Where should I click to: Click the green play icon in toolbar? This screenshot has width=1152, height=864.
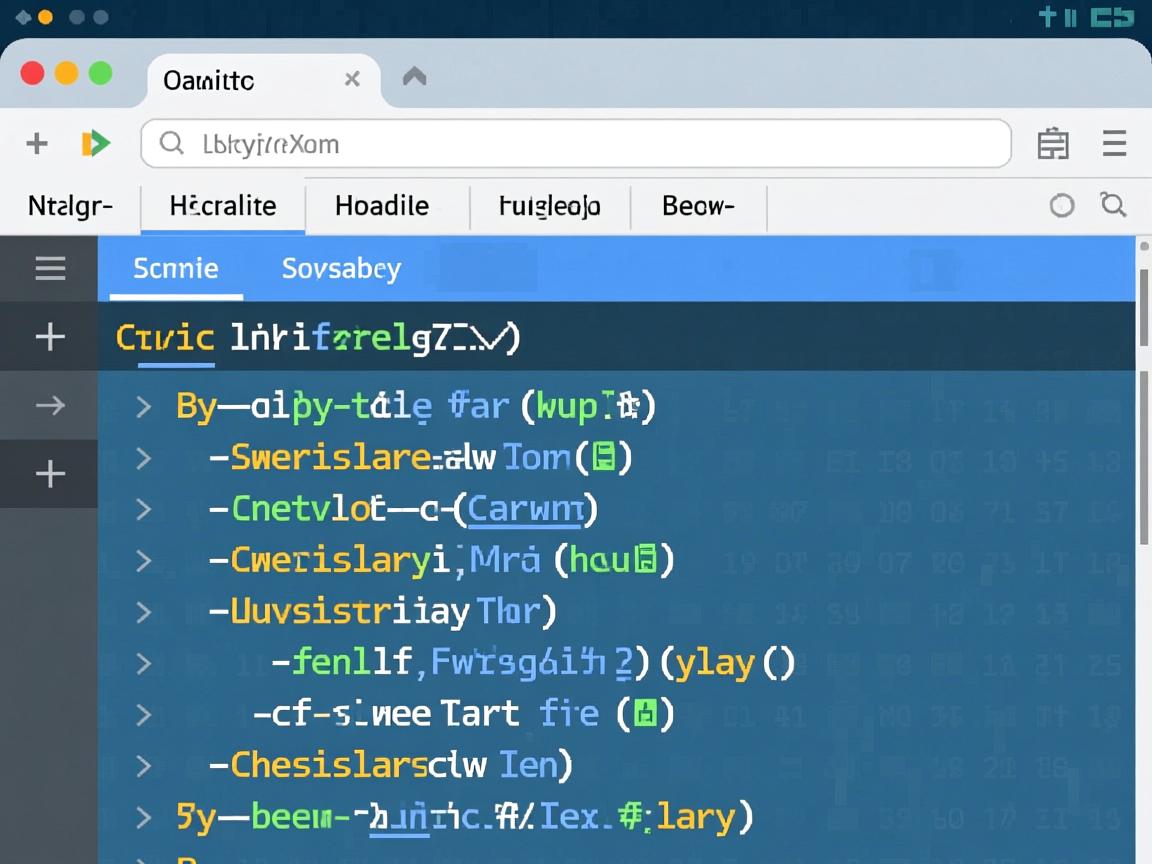(x=95, y=144)
